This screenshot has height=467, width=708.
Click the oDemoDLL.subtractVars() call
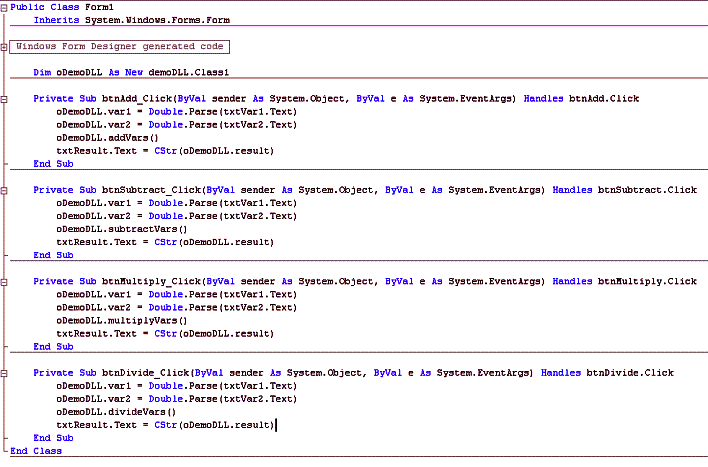point(122,229)
